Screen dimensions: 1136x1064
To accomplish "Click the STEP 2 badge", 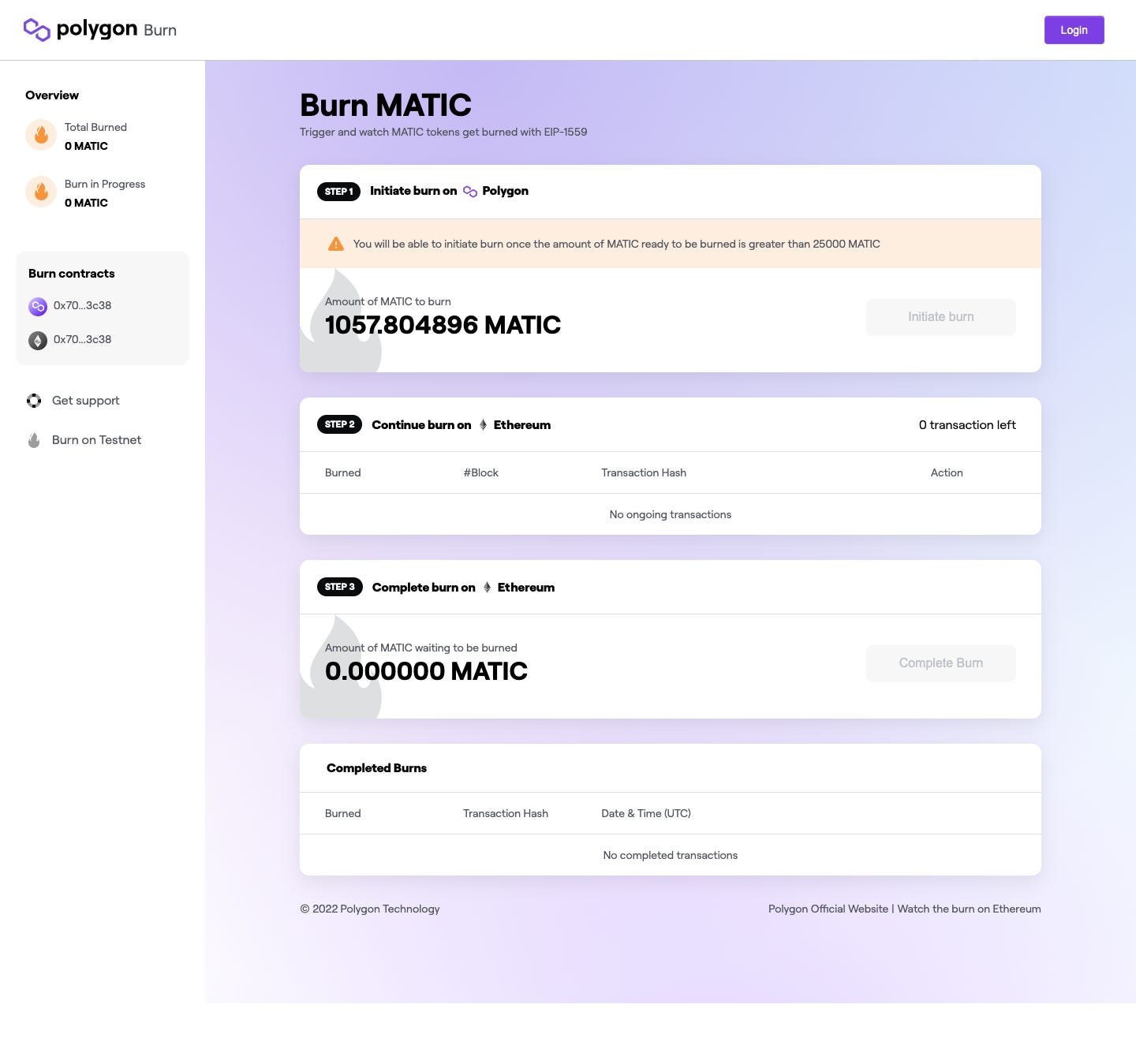I will coord(339,424).
